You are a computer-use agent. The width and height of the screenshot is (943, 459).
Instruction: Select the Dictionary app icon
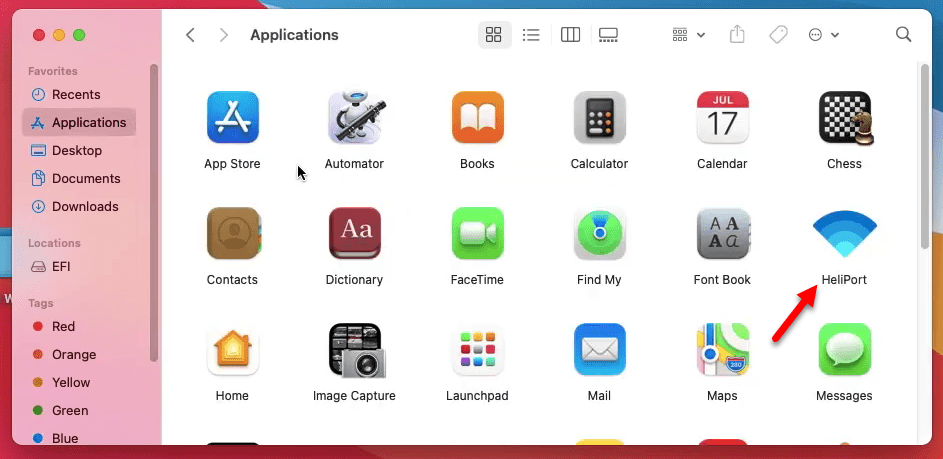point(354,233)
